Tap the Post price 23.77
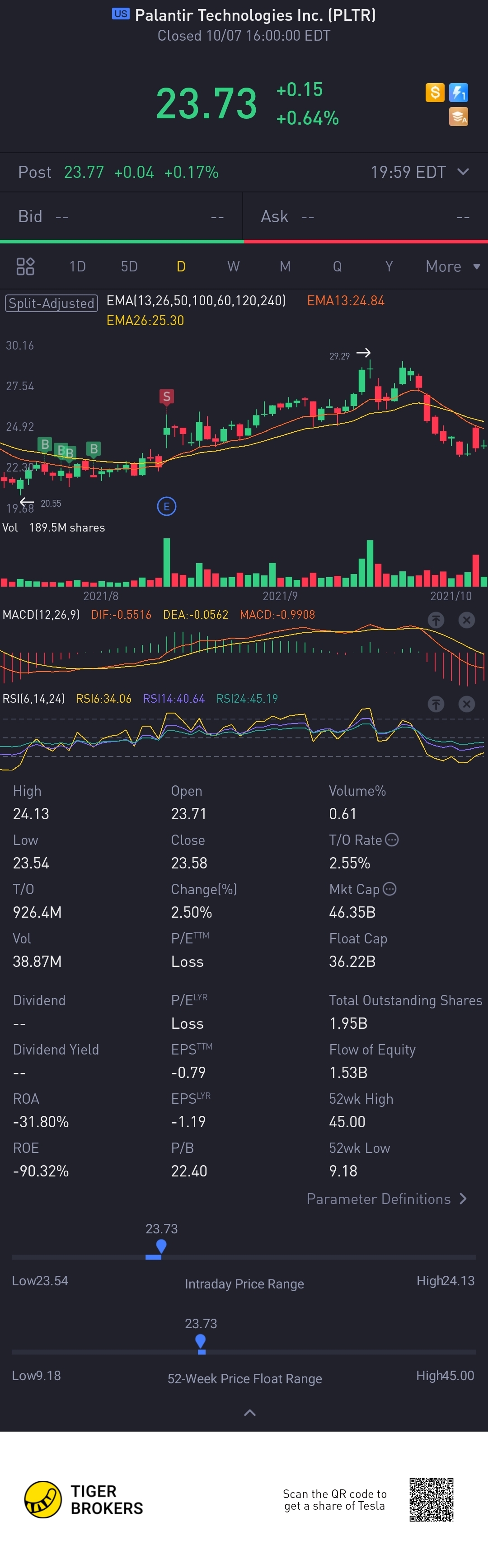Screen dimensions: 488x1568 tap(84, 172)
